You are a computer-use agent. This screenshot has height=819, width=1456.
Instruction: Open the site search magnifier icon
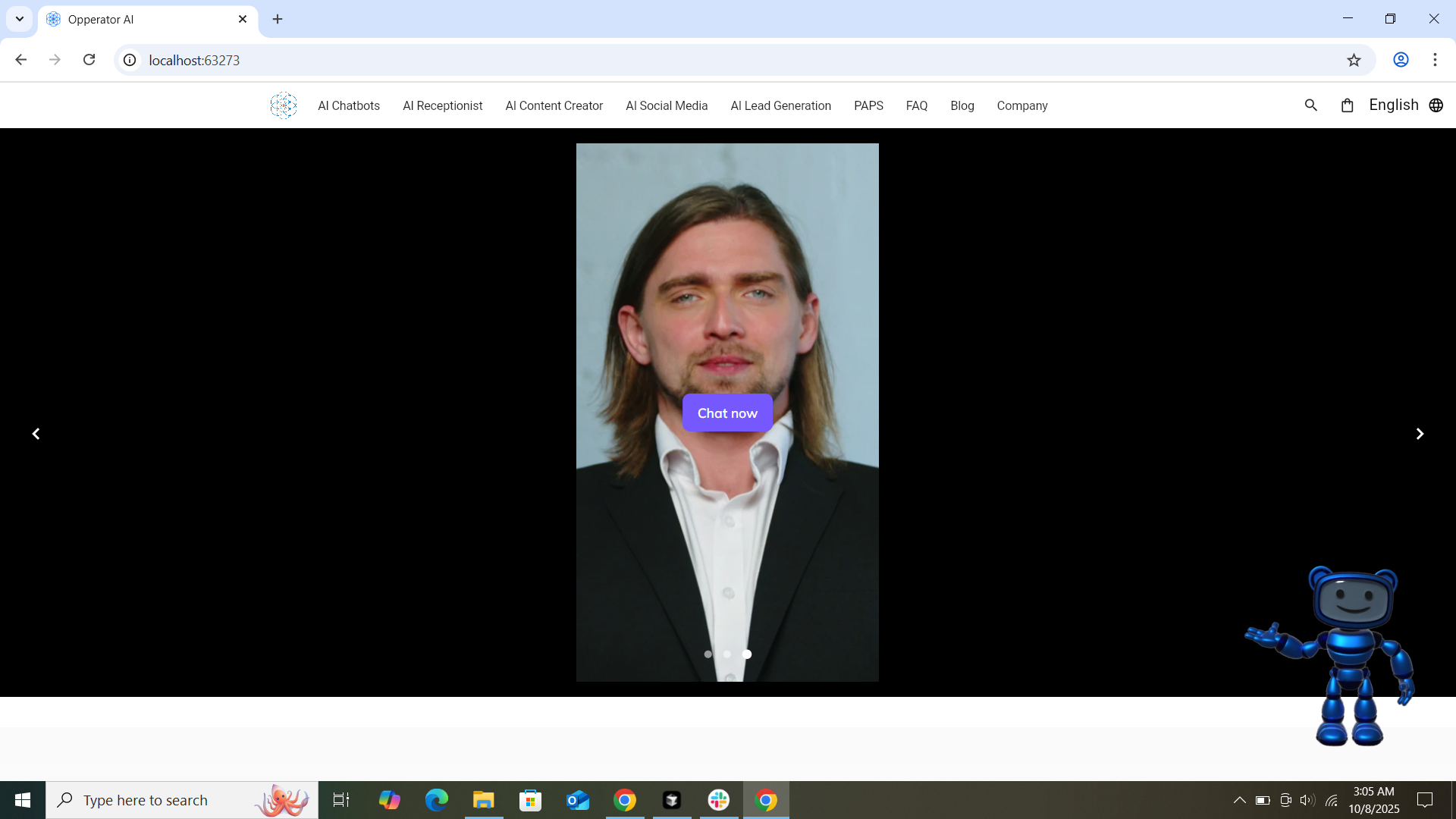point(1310,105)
